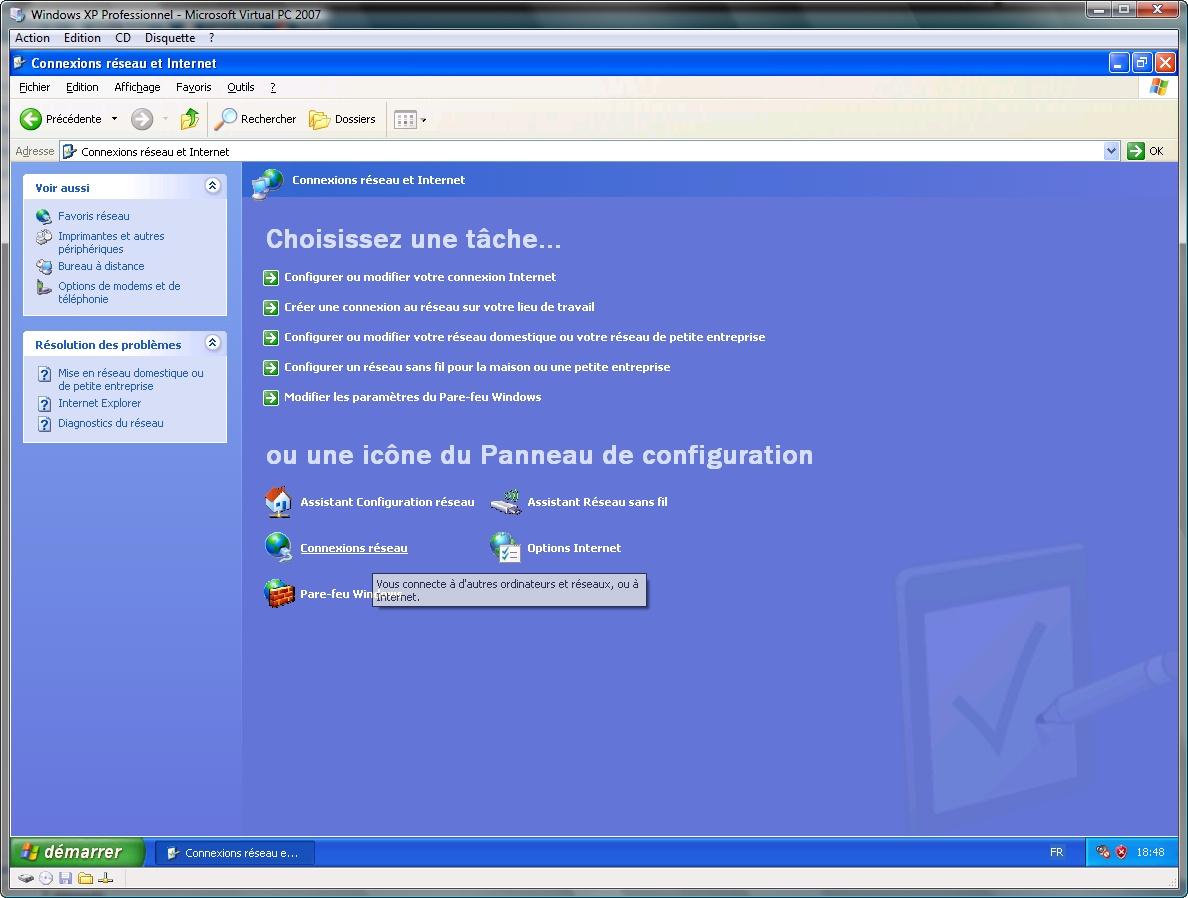The image size is (1188, 898).
Task: Open the Affichage menu
Action: tap(137, 87)
